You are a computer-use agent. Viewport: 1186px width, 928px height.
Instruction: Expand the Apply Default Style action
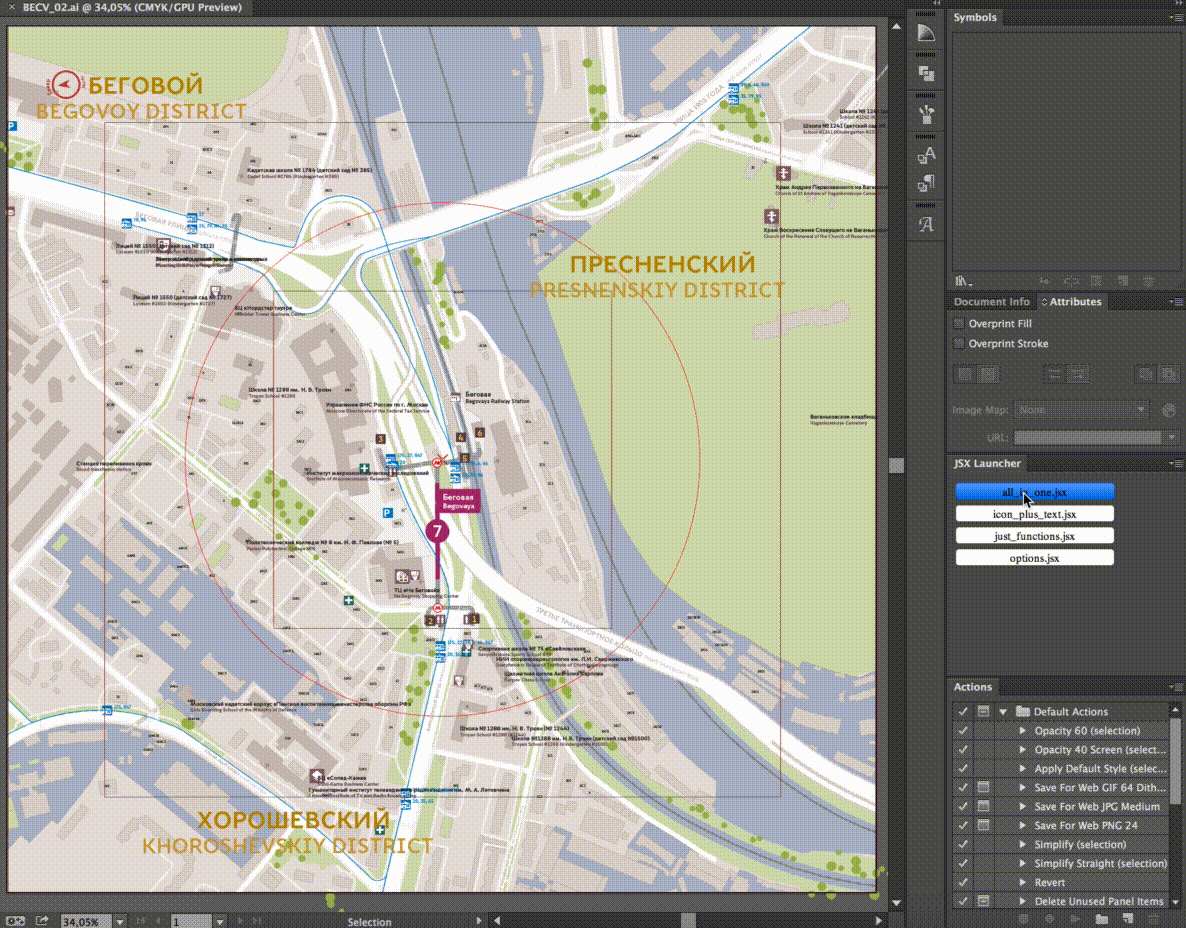(1023, 768)
